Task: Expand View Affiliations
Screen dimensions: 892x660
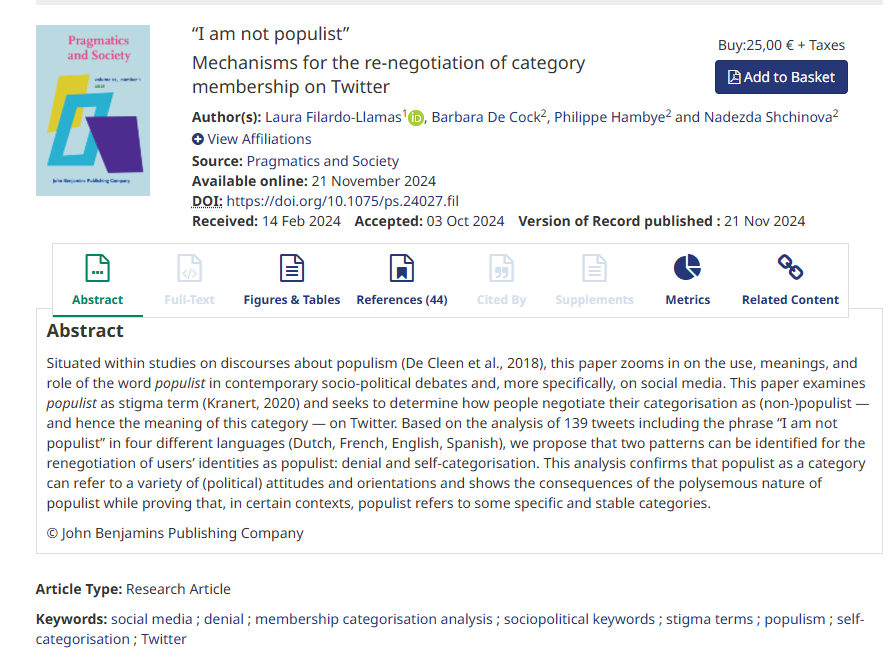Action: [251, 139]
